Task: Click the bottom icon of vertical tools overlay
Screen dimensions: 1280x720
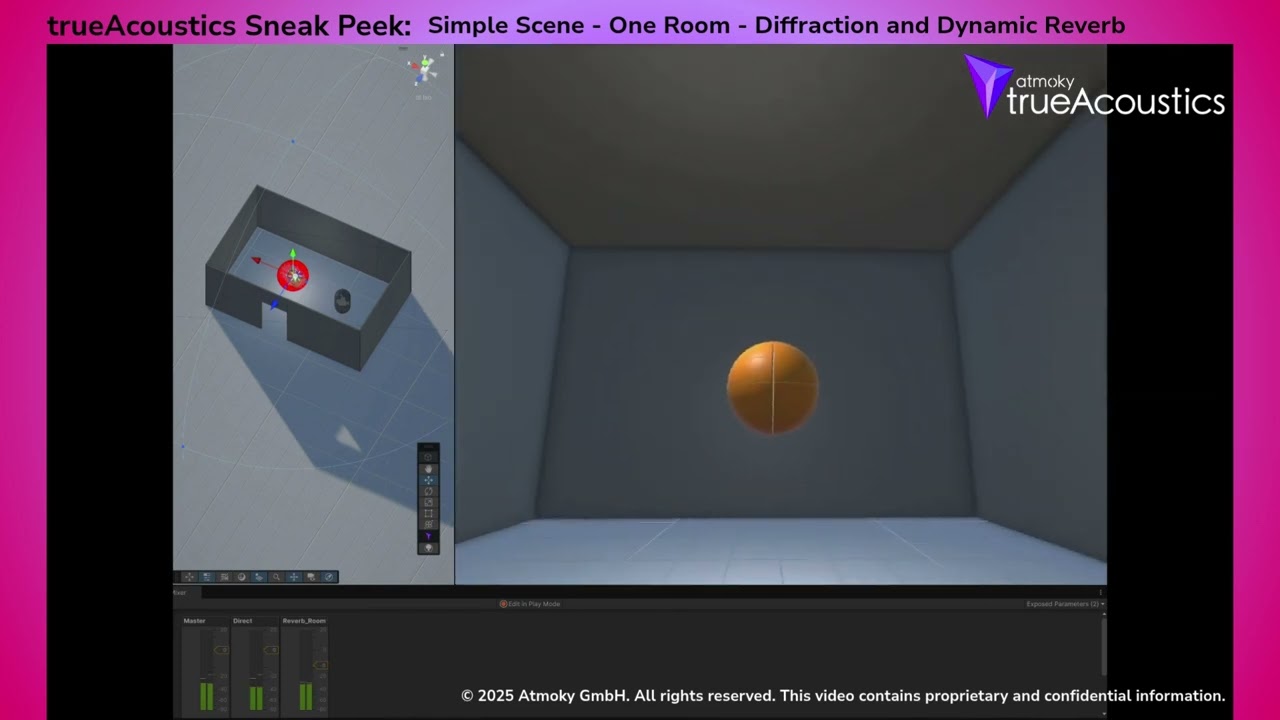Action: tap(428, 548)
